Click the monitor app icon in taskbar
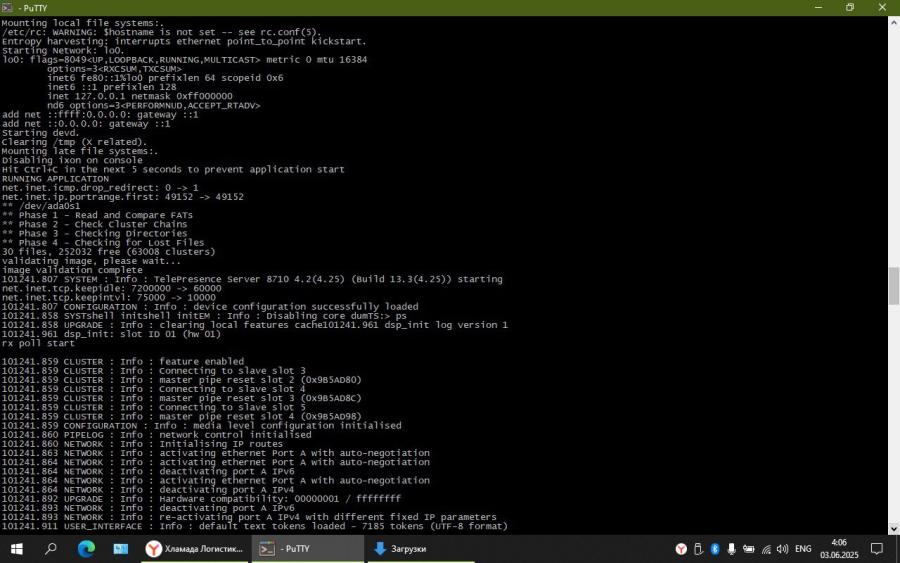900x563 pixels. click(120, 549)
